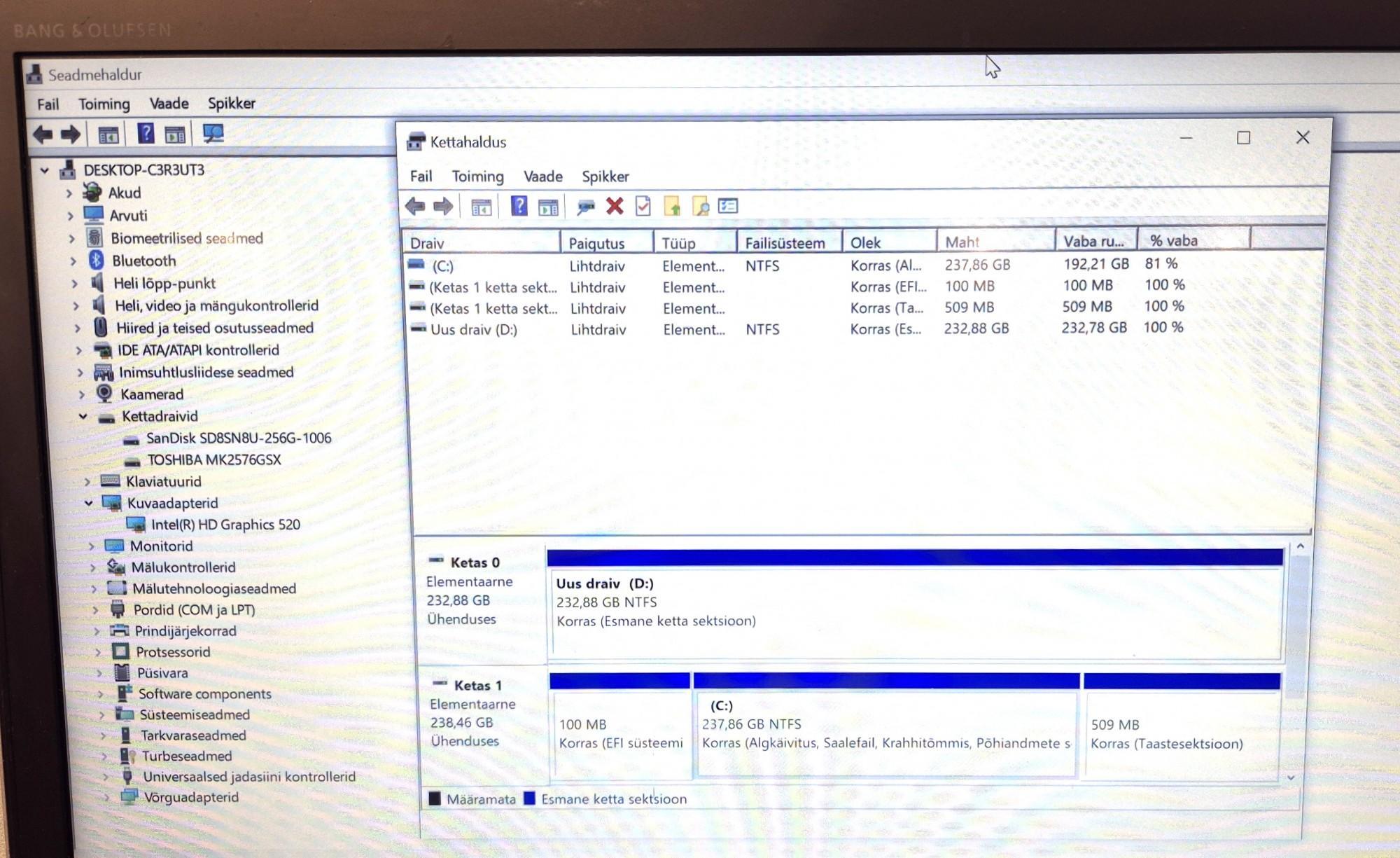Click scroll down arrow in disk pane
Image resolution: width=1400 pixels, height=858 pixels.
pyautogui.click(x=1291, y=777)
